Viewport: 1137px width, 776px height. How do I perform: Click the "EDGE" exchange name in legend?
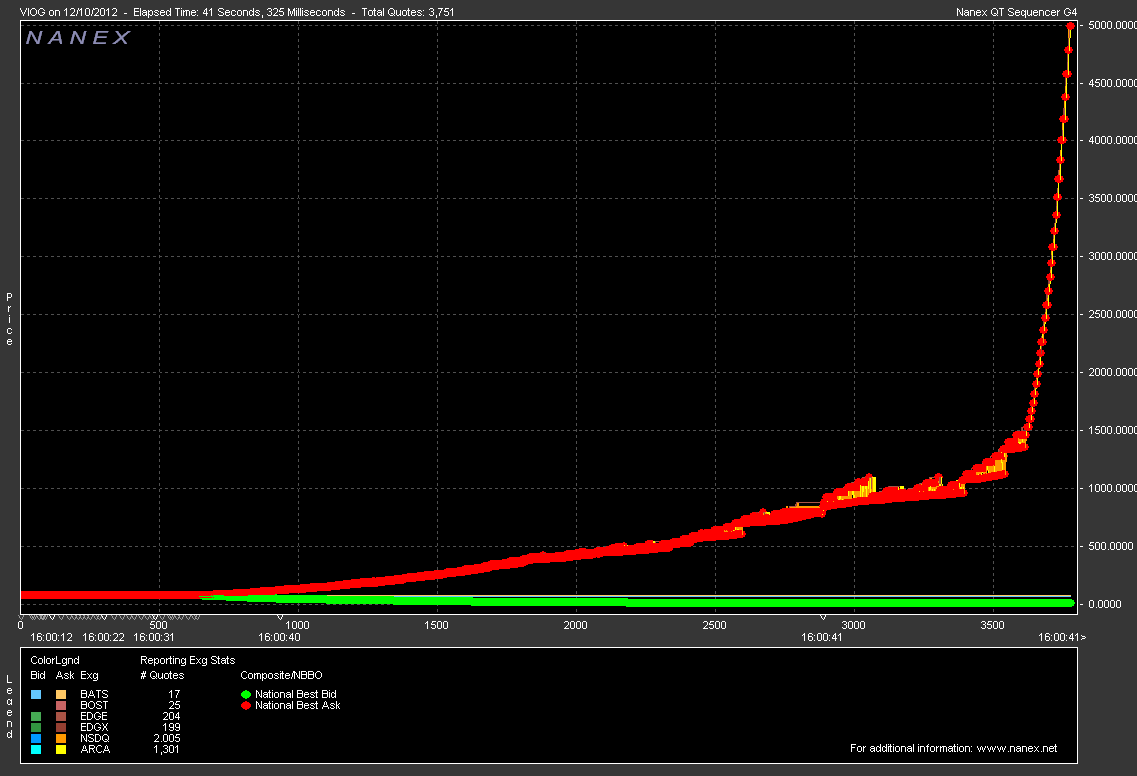94,716
